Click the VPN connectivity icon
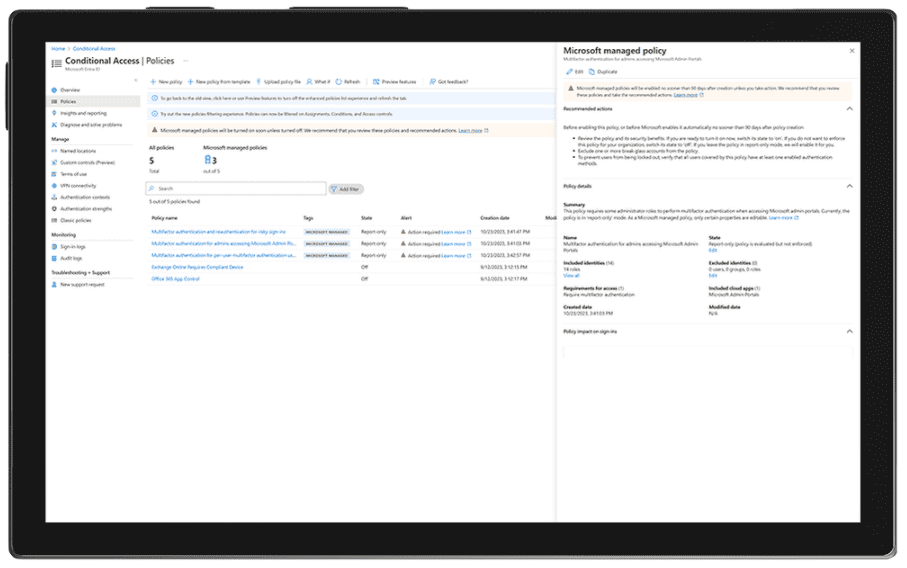907x568 pixels. pos(54,186)
